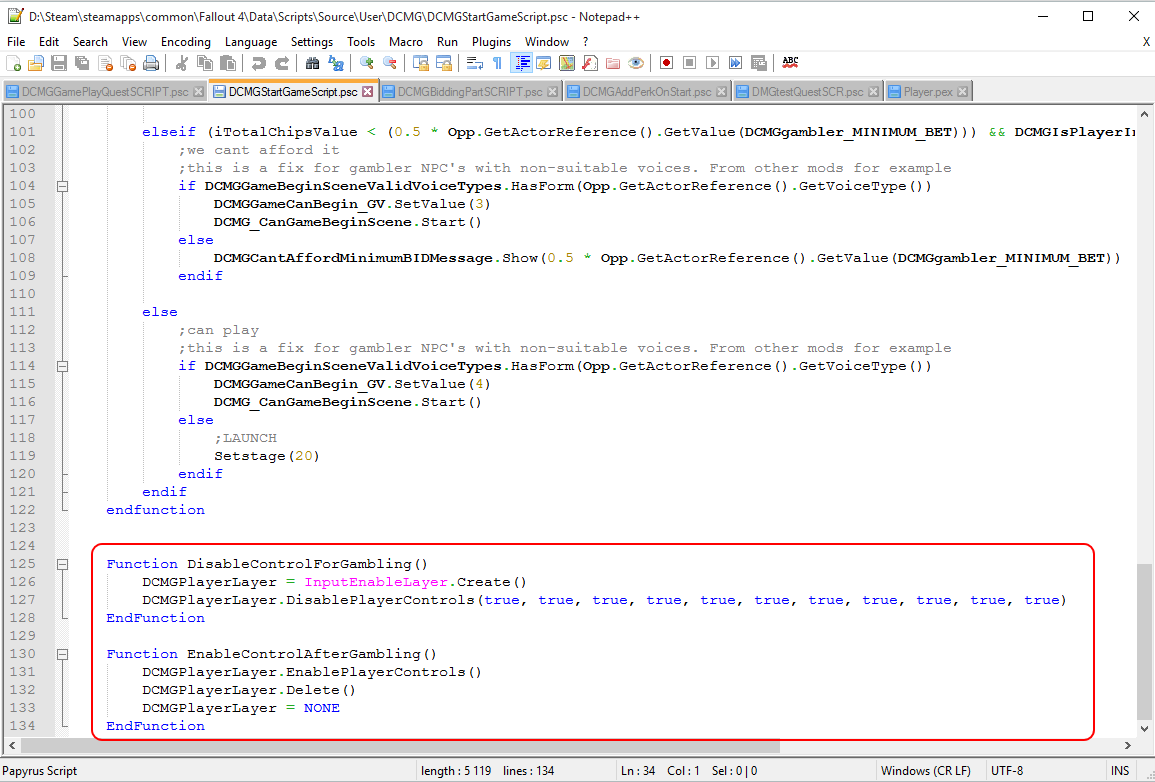Print the document using printer icon
This screenshot has height=782, width=1155.
tap(151, 63)
